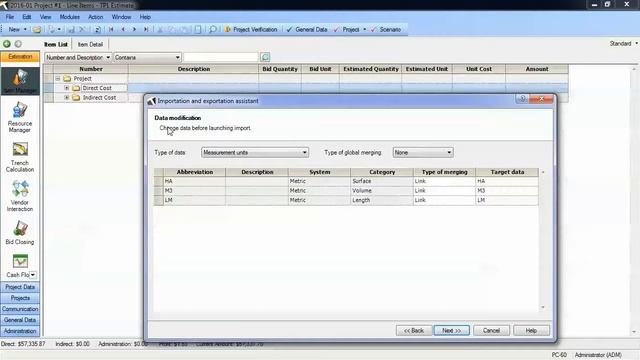This screenshot has width=640, height=360.
Task: Cancel the importation assistant
Action: (491, 331)
